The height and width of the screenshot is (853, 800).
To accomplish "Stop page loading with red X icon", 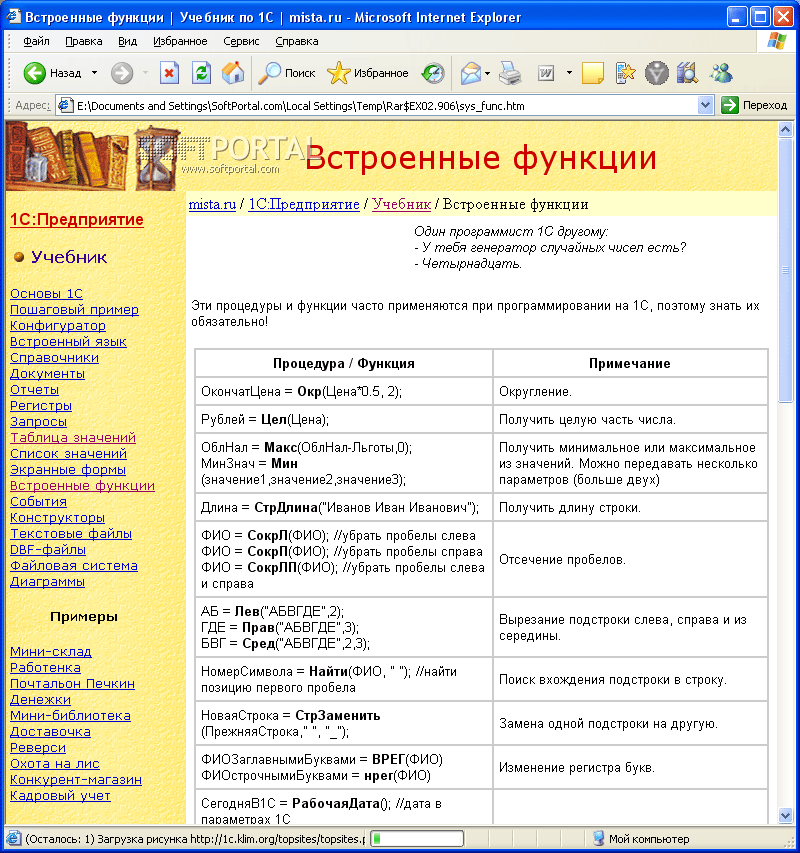I will [x=169, y=73].
